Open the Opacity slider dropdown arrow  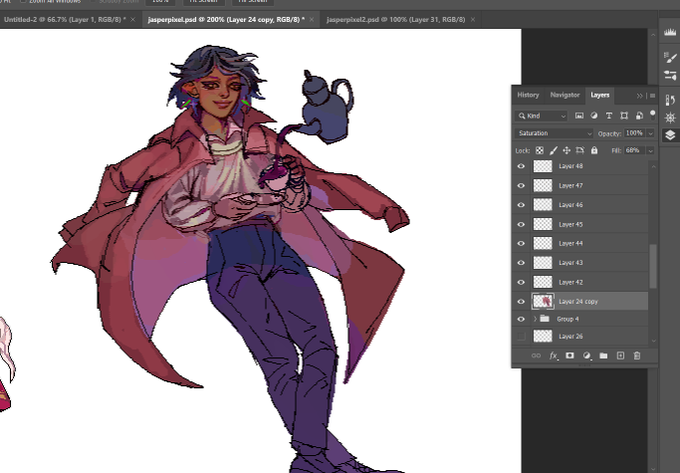tap(651, 134)
